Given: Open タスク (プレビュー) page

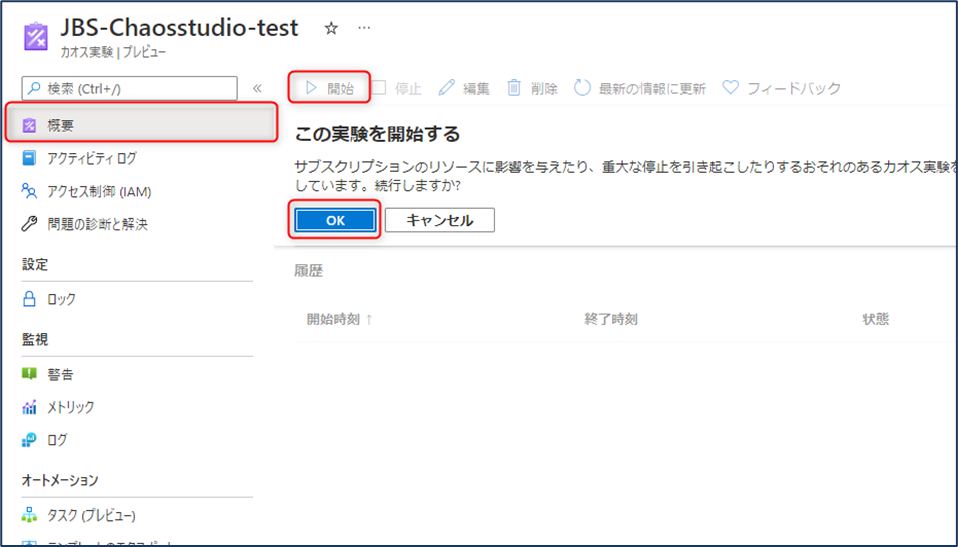Looking at the screenshot, I should click(91, 515).
